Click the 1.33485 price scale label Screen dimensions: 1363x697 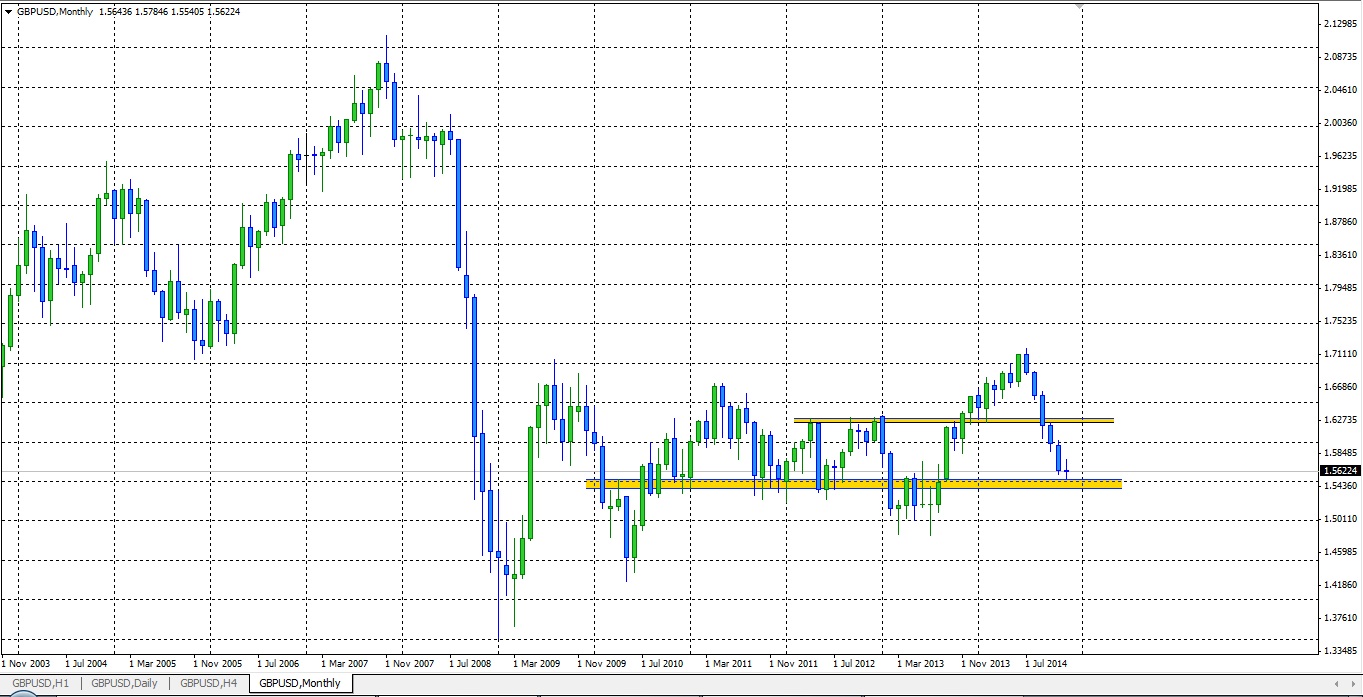point(1339,650)
